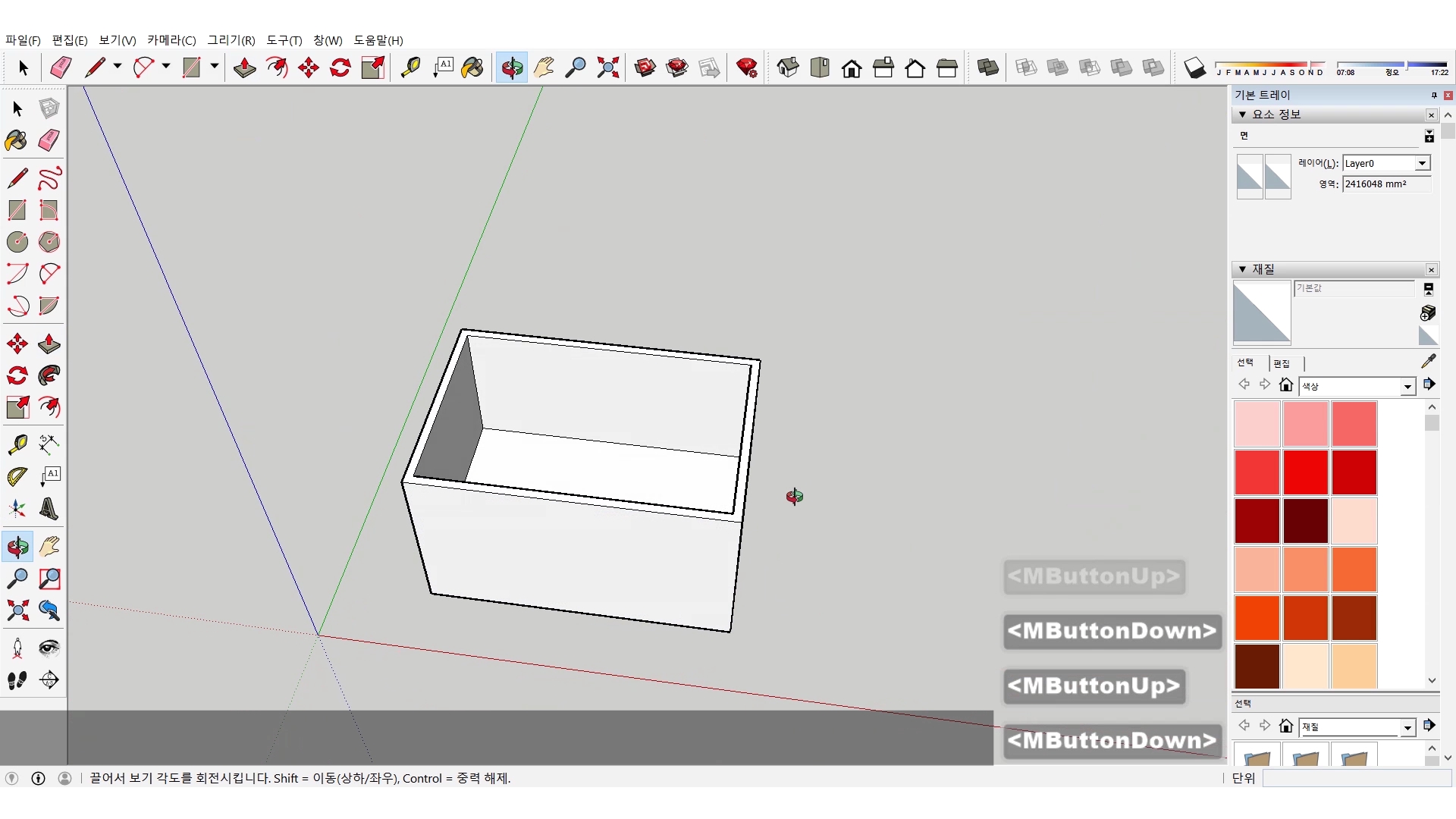Switch to the 편집 materials tab
The height and width of the screenshot is (819, 1456).
(1282, 364)
